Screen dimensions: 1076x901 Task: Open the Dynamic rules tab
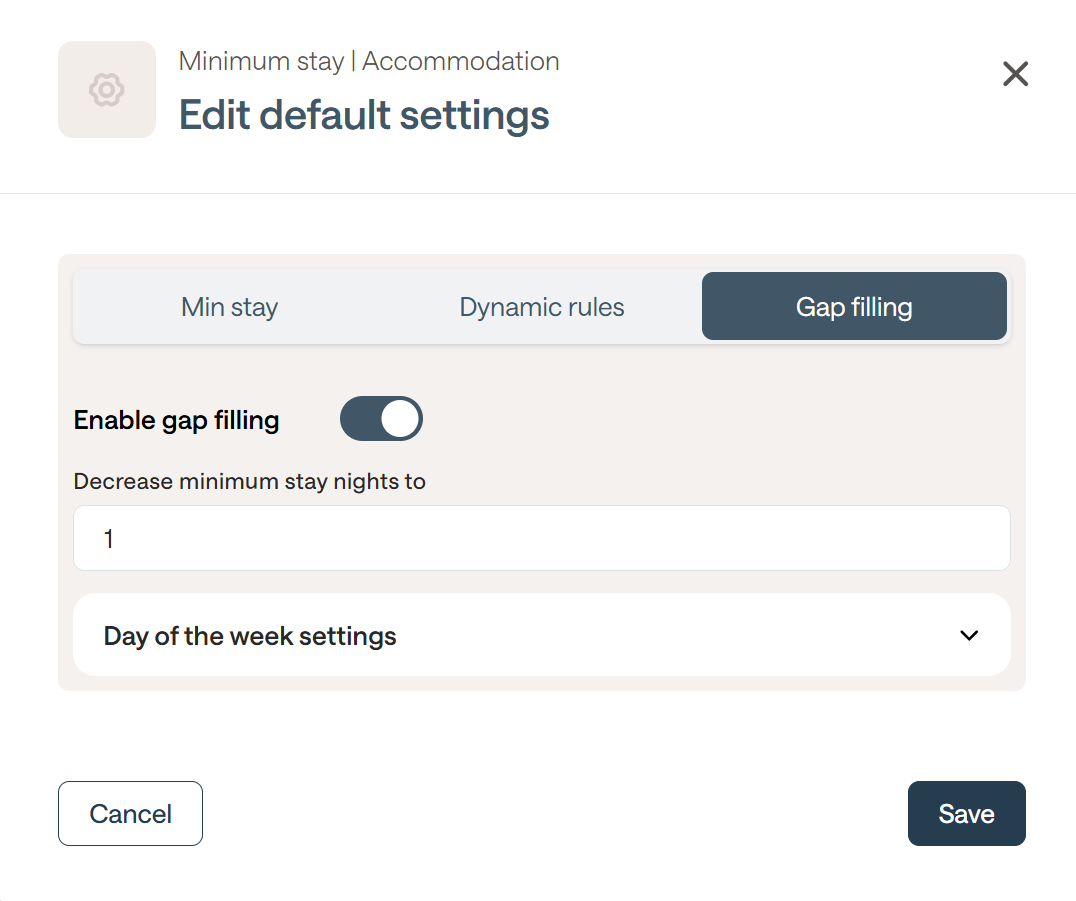(541, 307)
